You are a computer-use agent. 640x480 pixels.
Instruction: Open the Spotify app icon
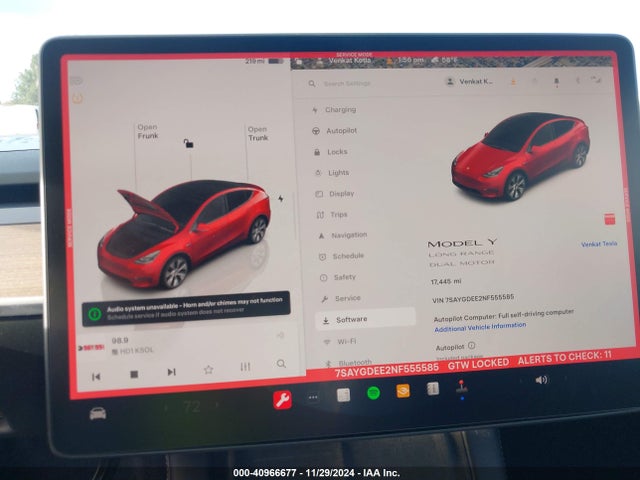[x=373, y=393]
